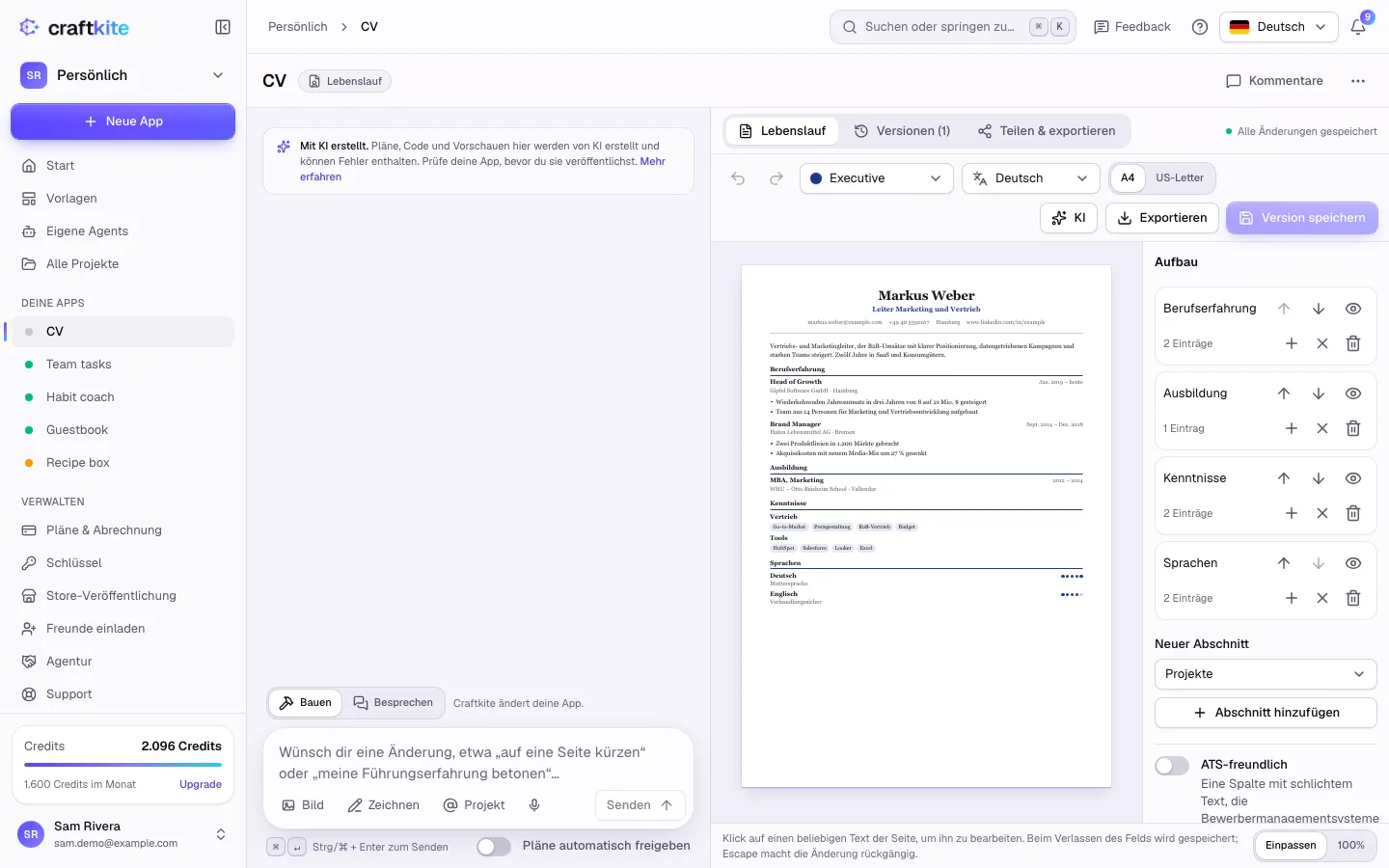Redo the last change
The image size is (1389, 868).
click(776, 178)
